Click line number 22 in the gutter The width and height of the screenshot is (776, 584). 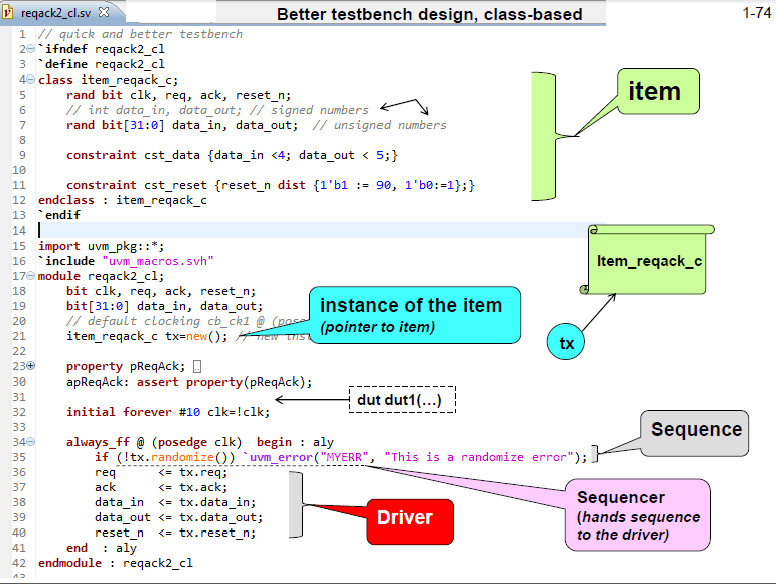tap(19, 351)
